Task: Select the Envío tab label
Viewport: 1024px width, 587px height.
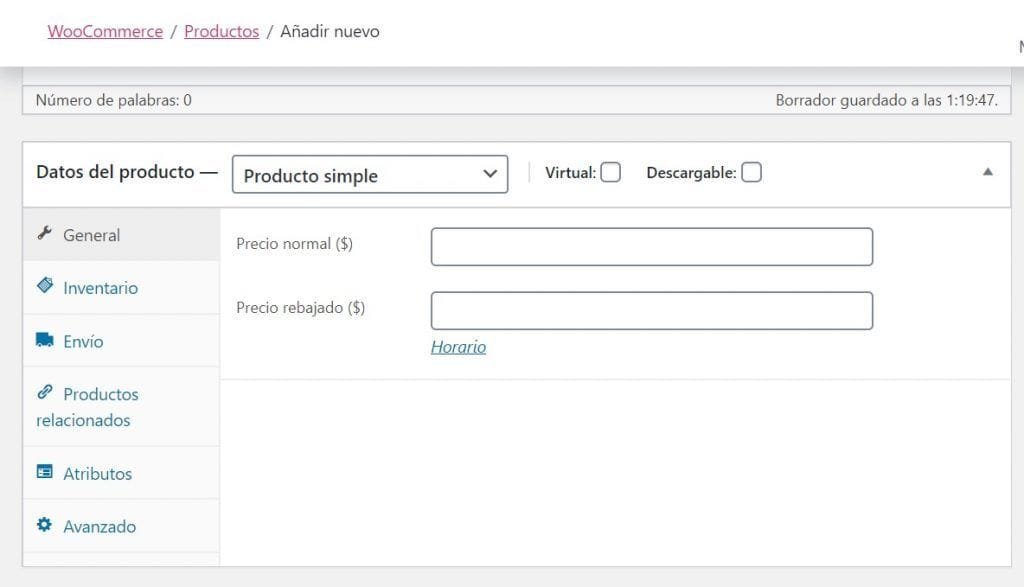Action: click(x=83, y=341)
